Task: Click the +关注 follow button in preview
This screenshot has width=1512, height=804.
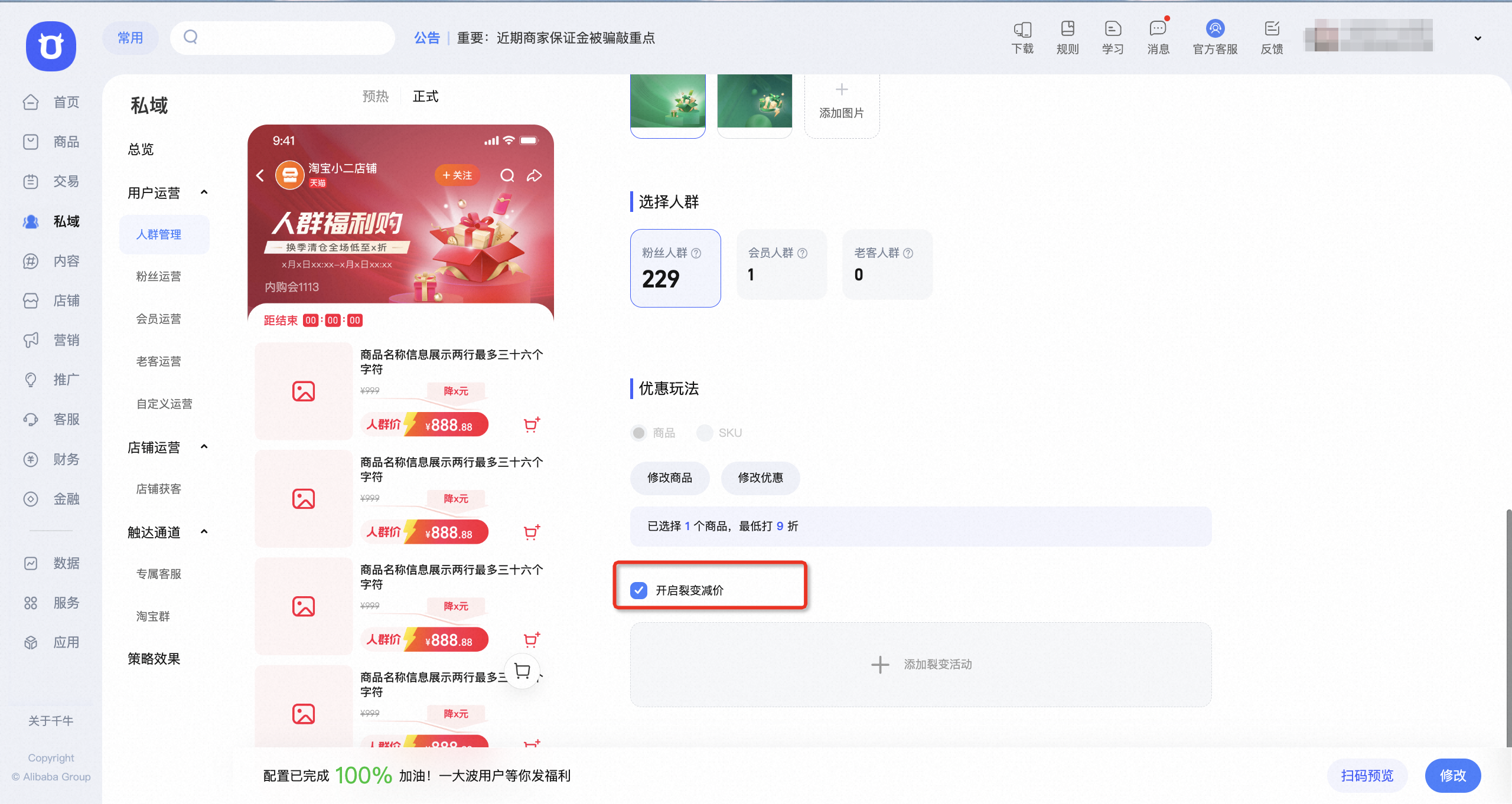Action: click(458, 175)
